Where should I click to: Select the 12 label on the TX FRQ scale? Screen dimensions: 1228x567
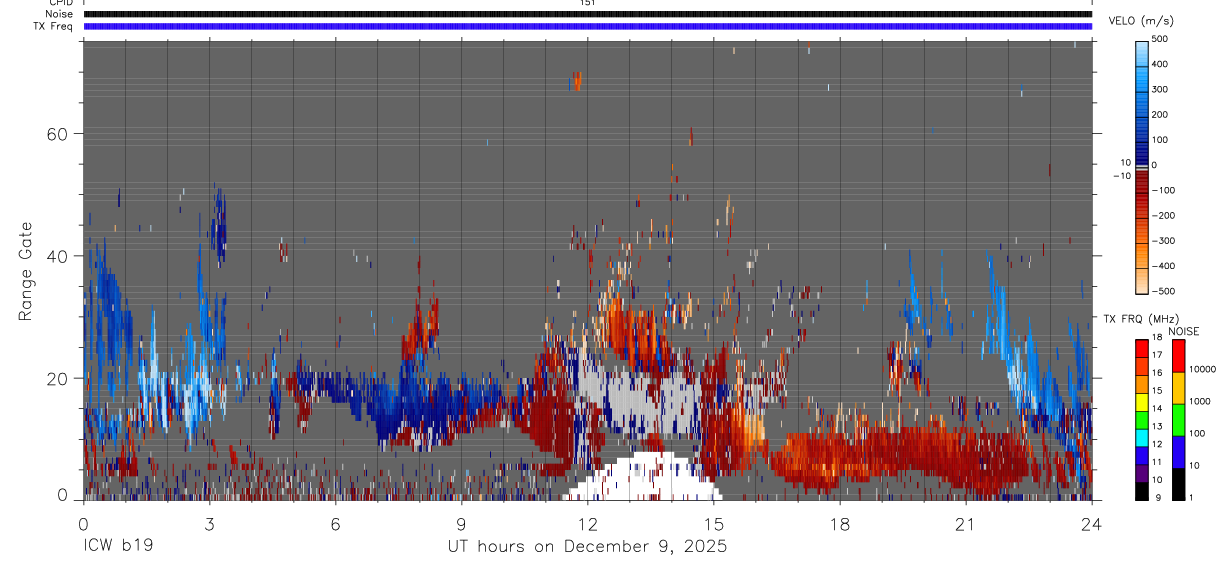(x=1158, y=444)
